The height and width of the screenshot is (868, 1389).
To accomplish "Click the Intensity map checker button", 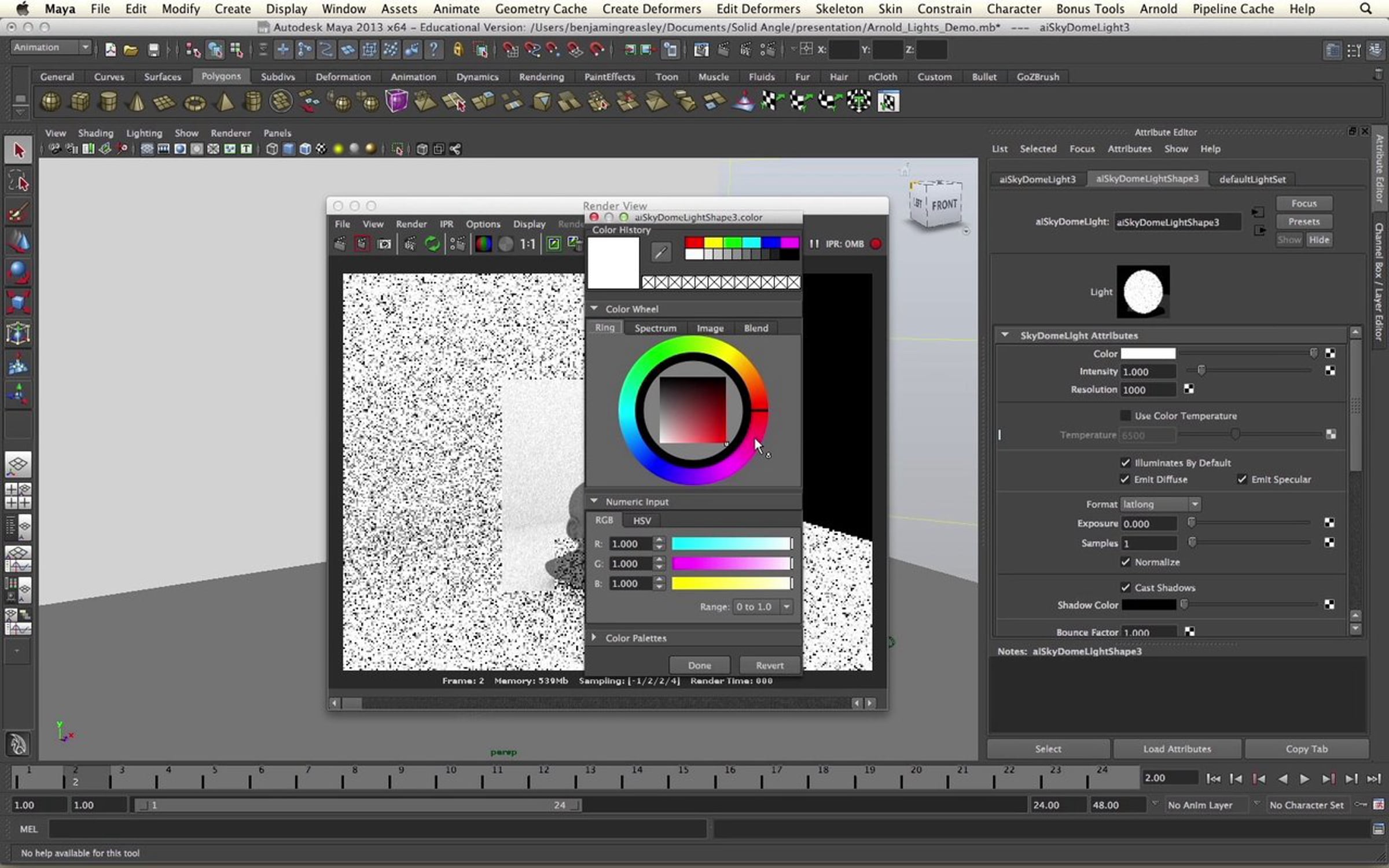I will point(1330,371).
